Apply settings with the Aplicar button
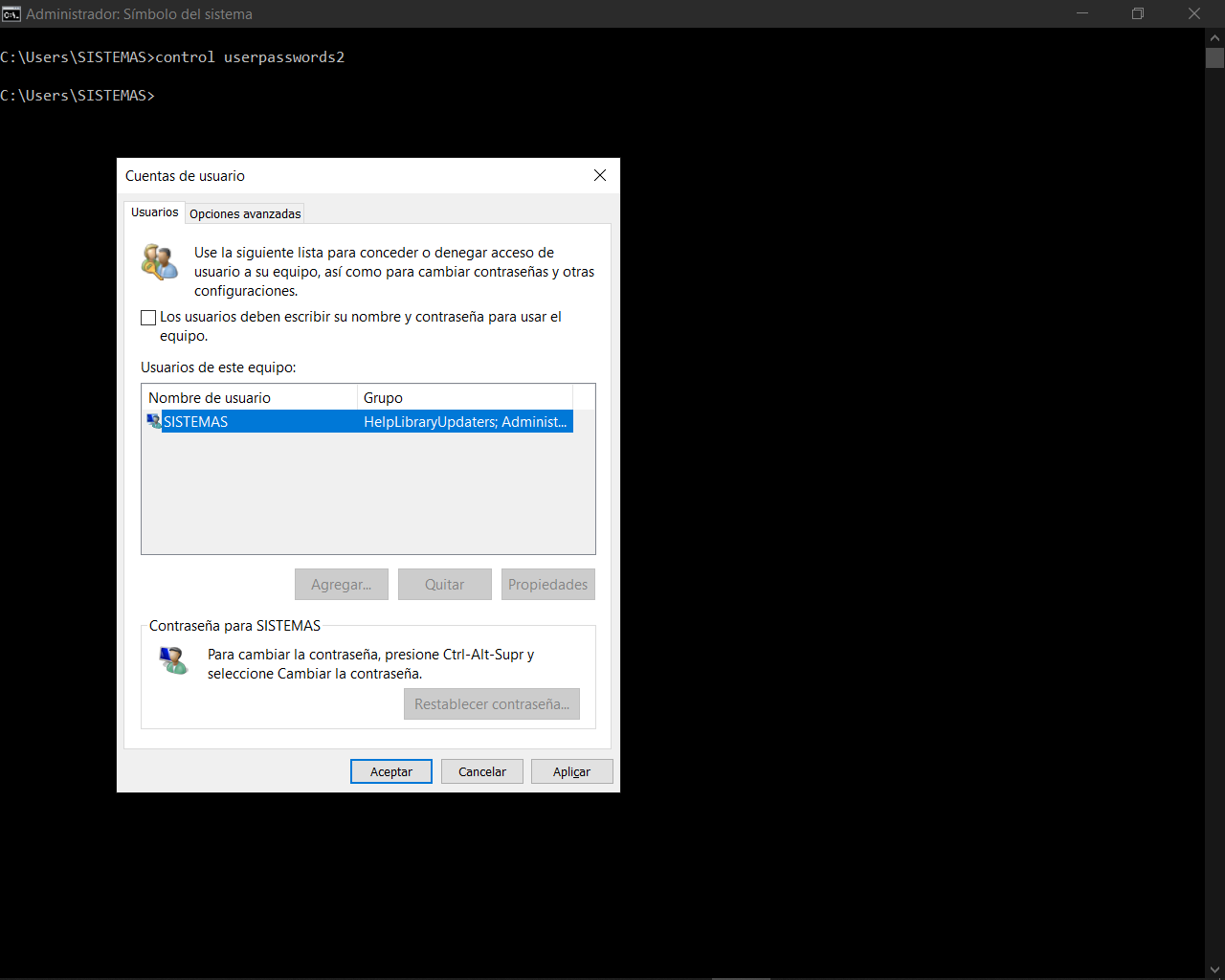 [571, 771]
